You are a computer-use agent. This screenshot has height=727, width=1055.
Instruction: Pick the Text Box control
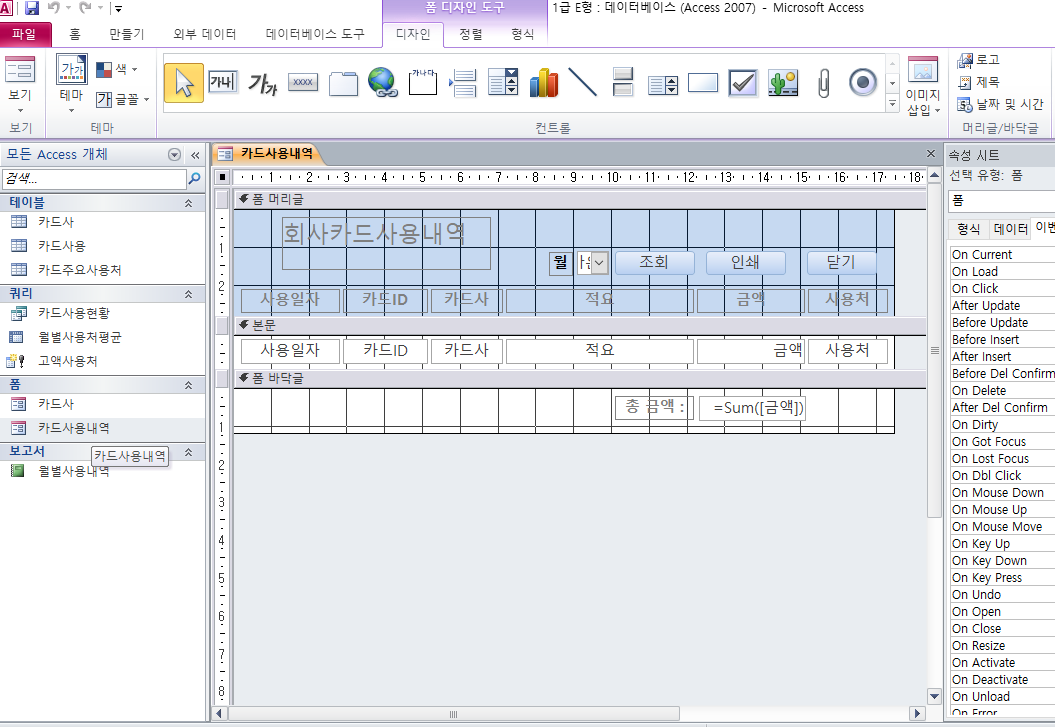[223, 83]
